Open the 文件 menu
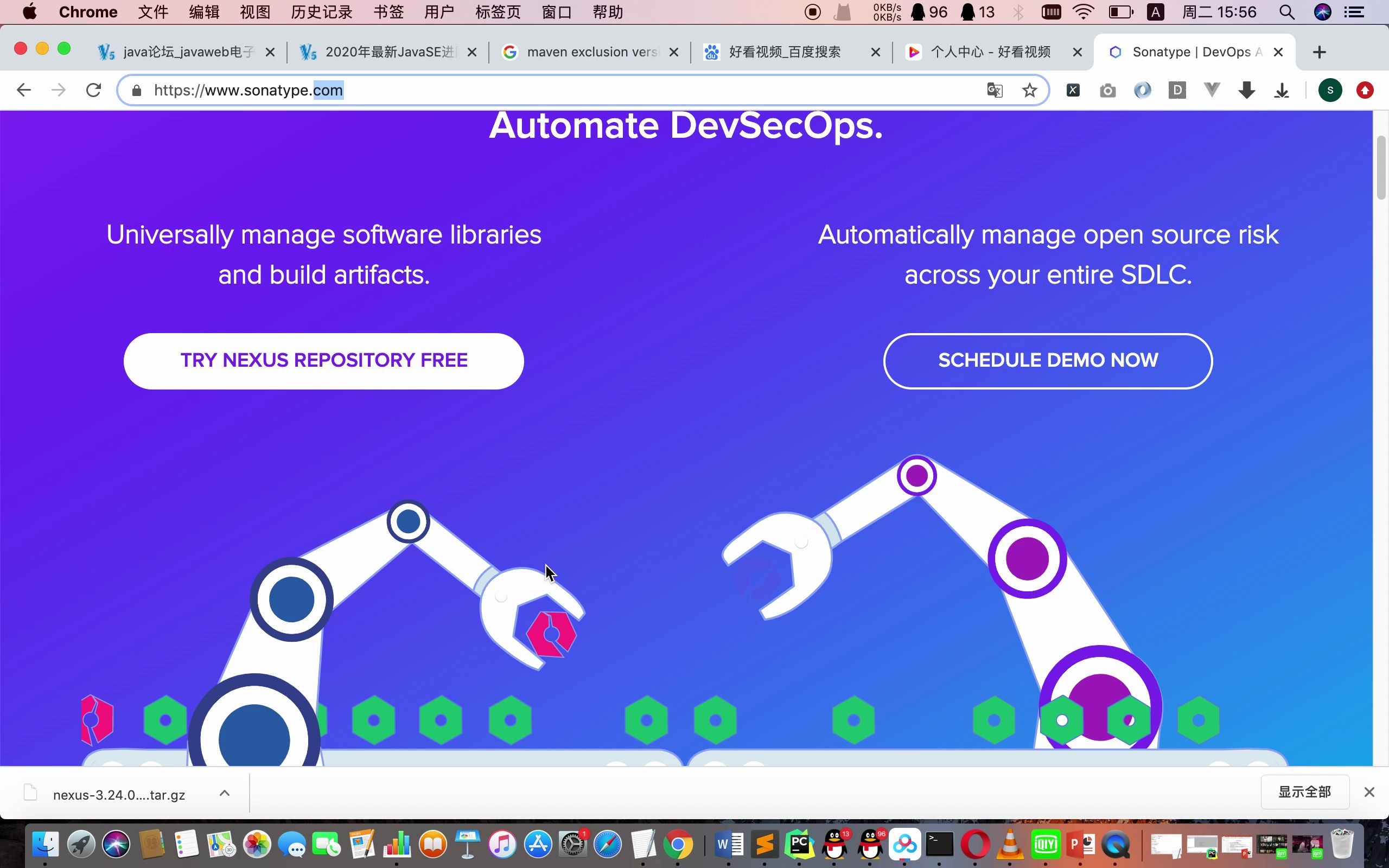Image resolution: width=1389 pixels, height=868 pixels. click(x=152, y=12)
